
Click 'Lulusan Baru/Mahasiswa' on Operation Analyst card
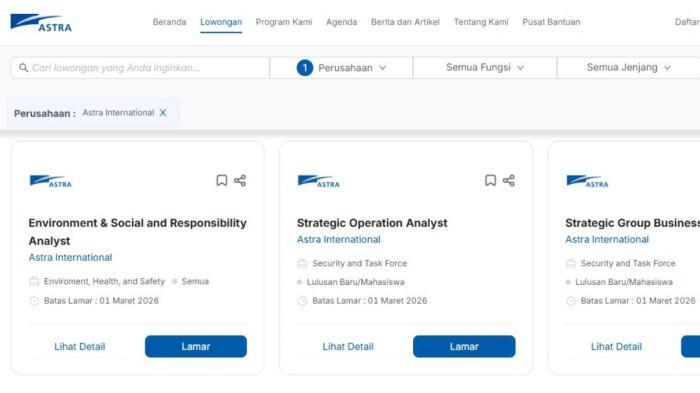(356, 282)
